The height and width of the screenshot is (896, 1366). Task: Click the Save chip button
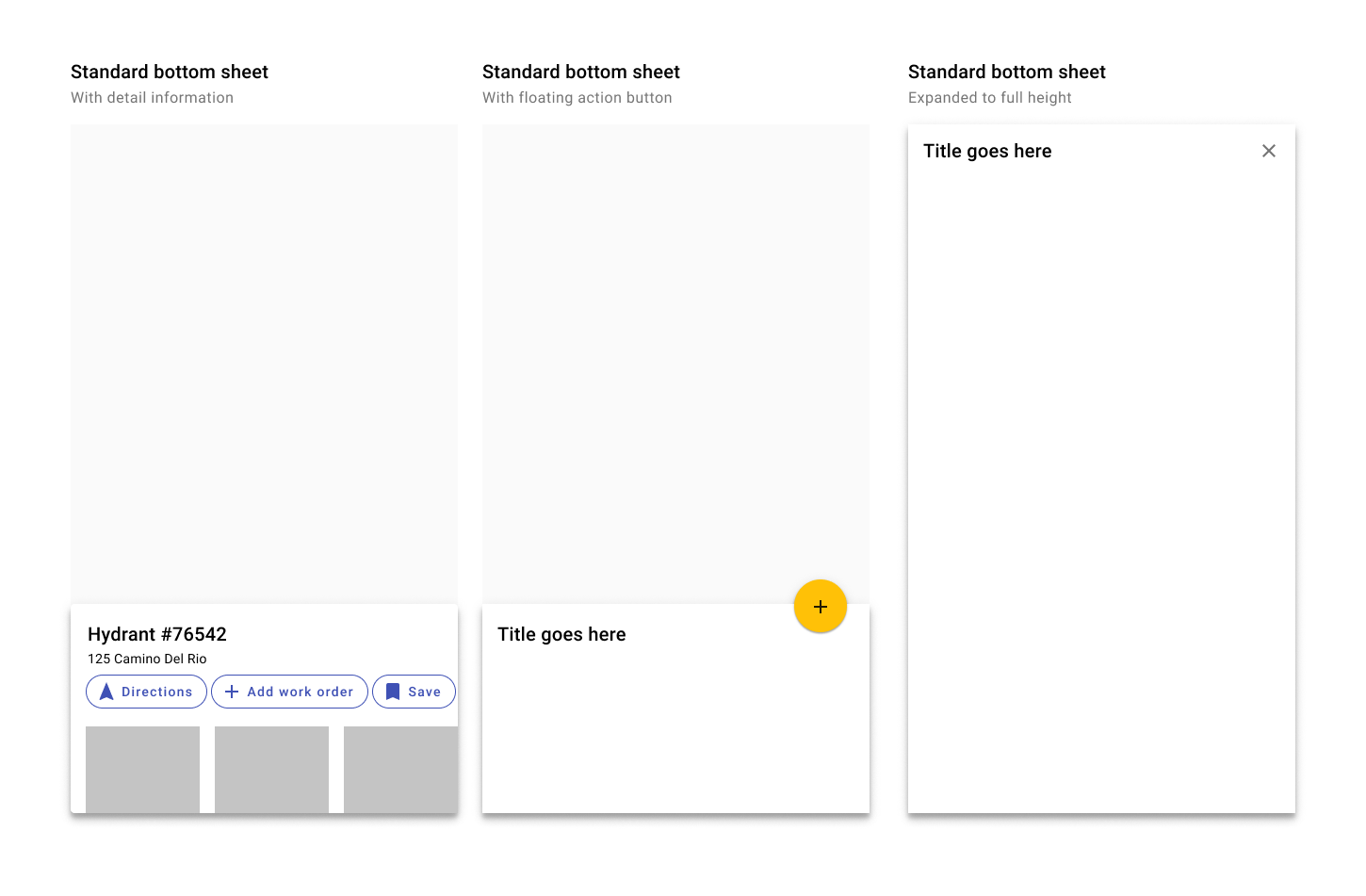point(414,692)
